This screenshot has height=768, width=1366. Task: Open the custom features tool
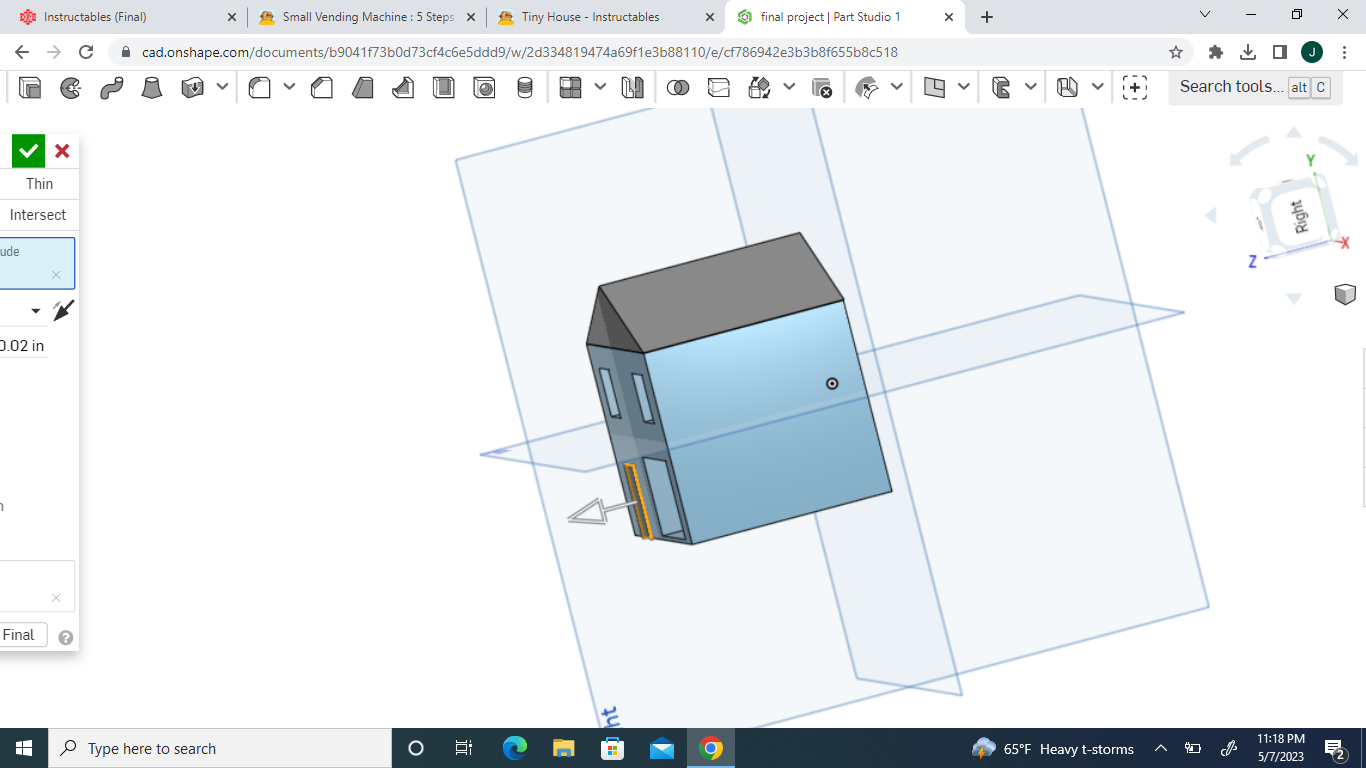1135,88
